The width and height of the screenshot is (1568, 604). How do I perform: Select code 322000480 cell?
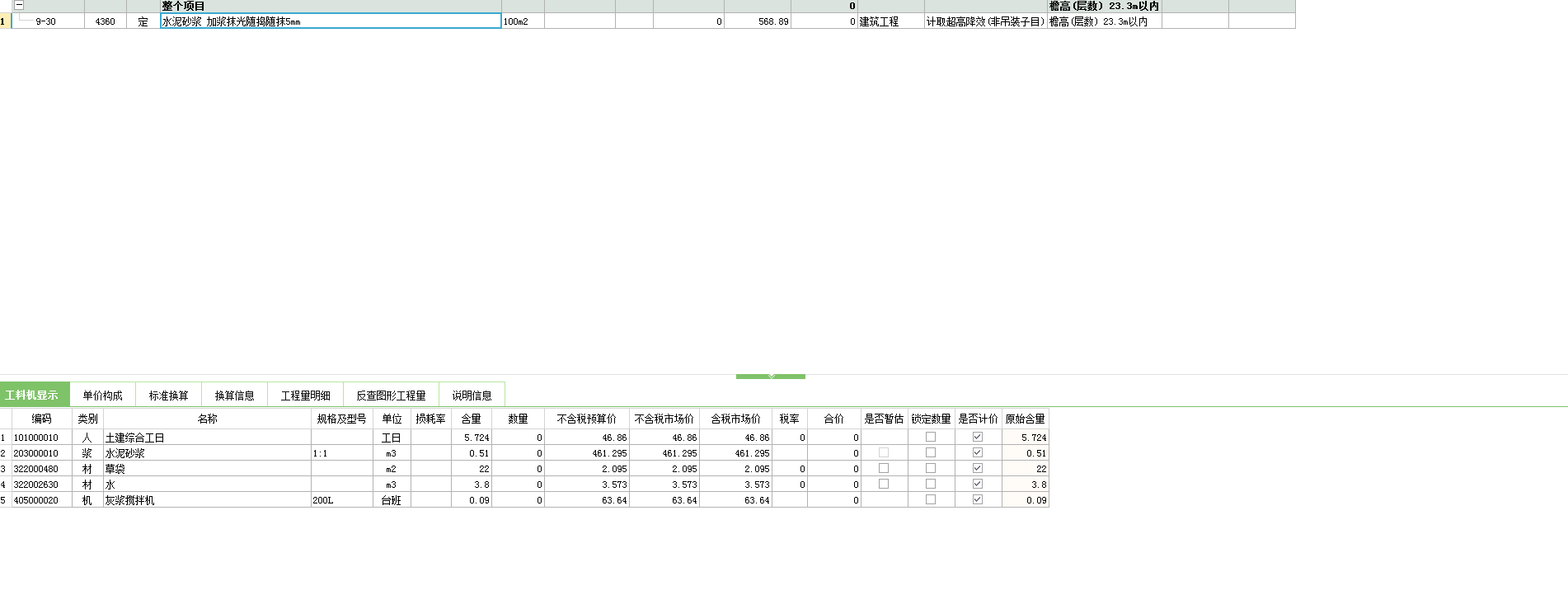(x=41, y=469)
